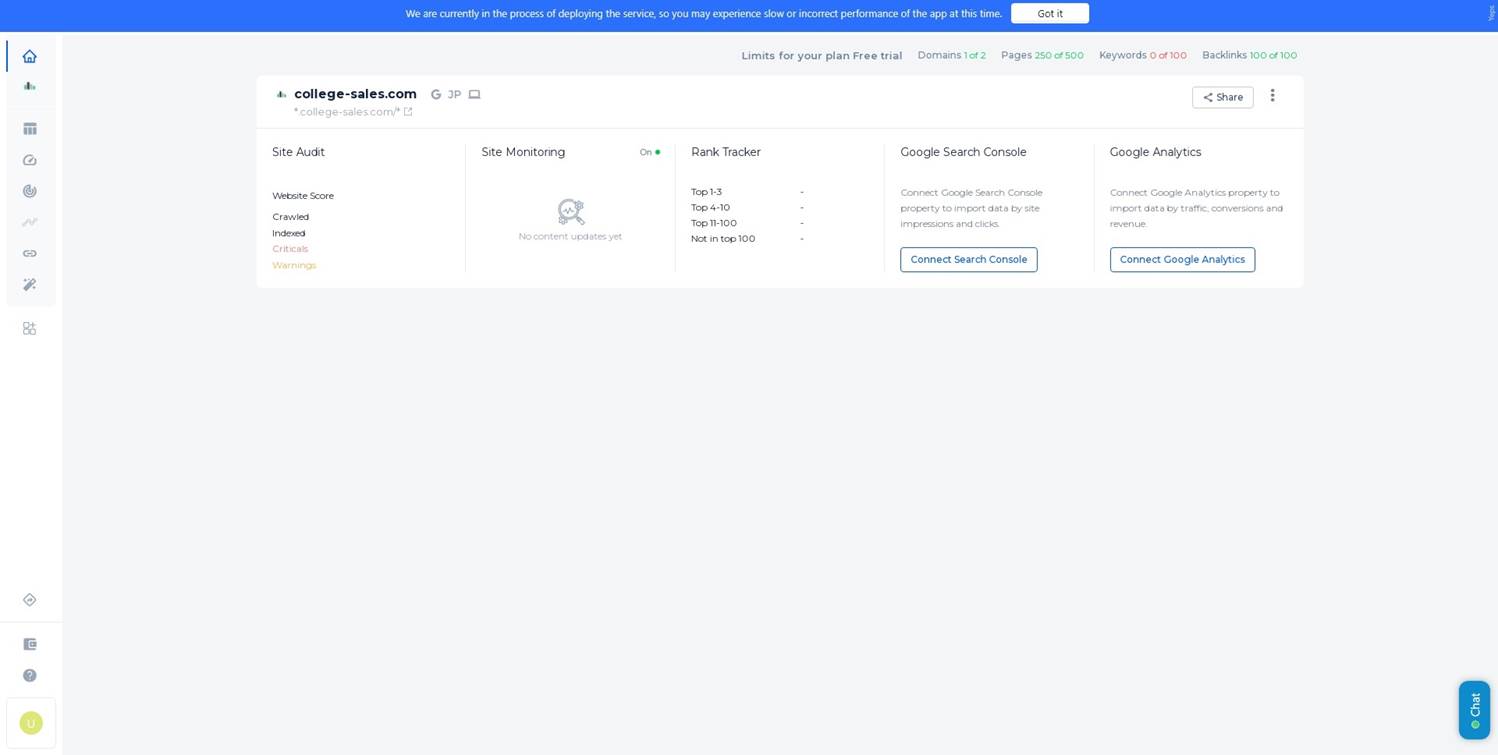
Task: Dismiss the banner with Got it
Action: tap(1050, 13)
